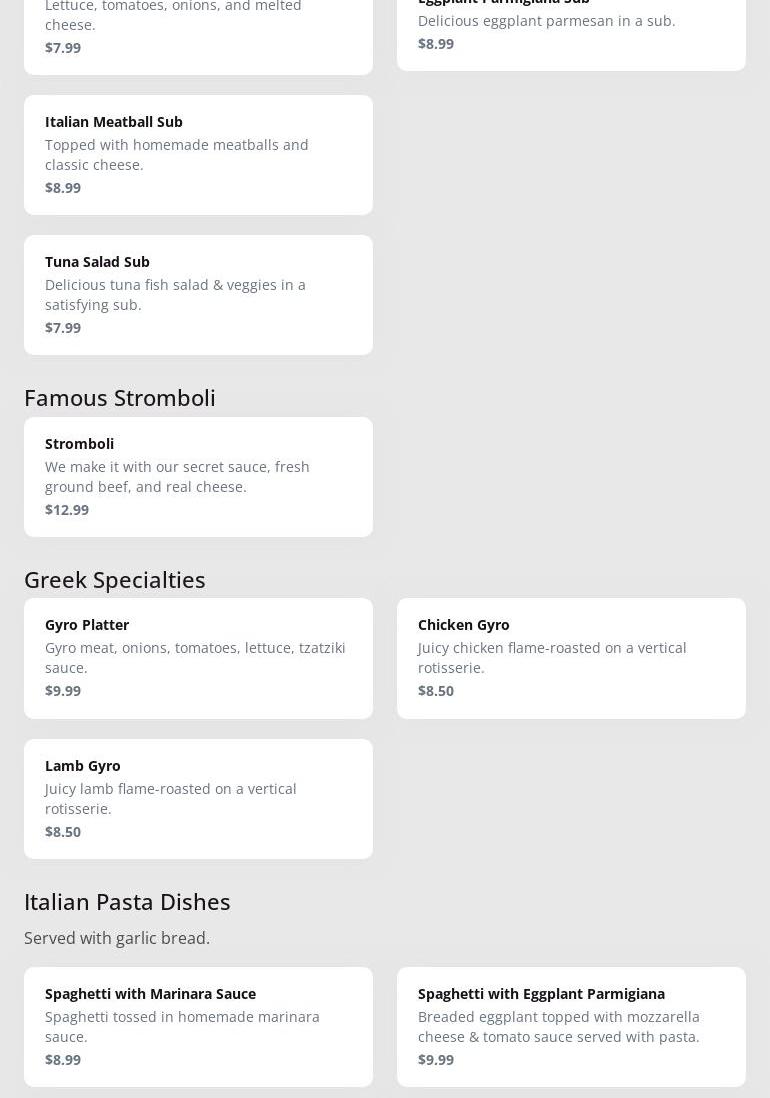Click the Chicken Gyro $8.50 price
Viewport: 770px width, 1098px height.
click(x=436, y=691)
